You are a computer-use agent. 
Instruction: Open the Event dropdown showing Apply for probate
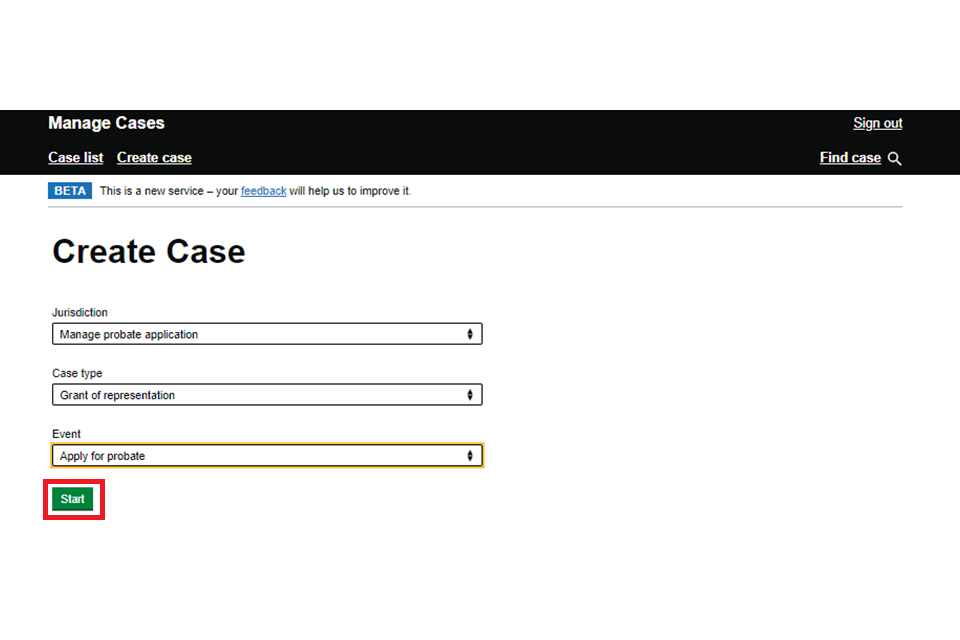point(266,456)
